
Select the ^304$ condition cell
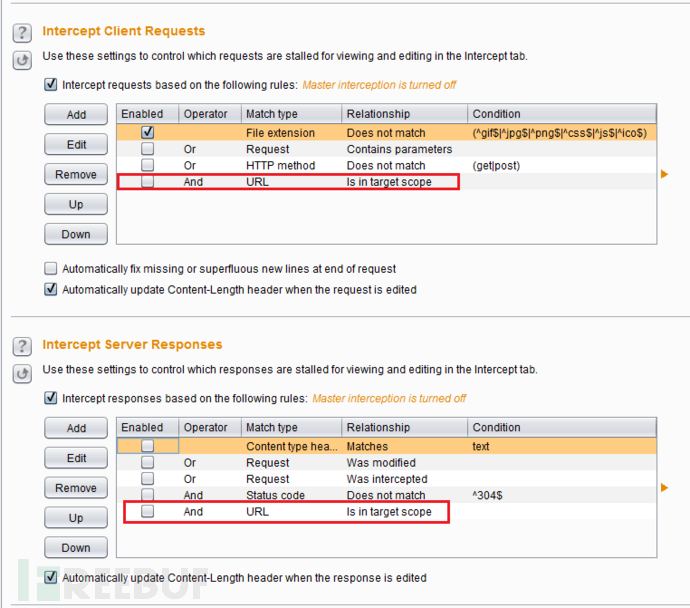[562, 495]
